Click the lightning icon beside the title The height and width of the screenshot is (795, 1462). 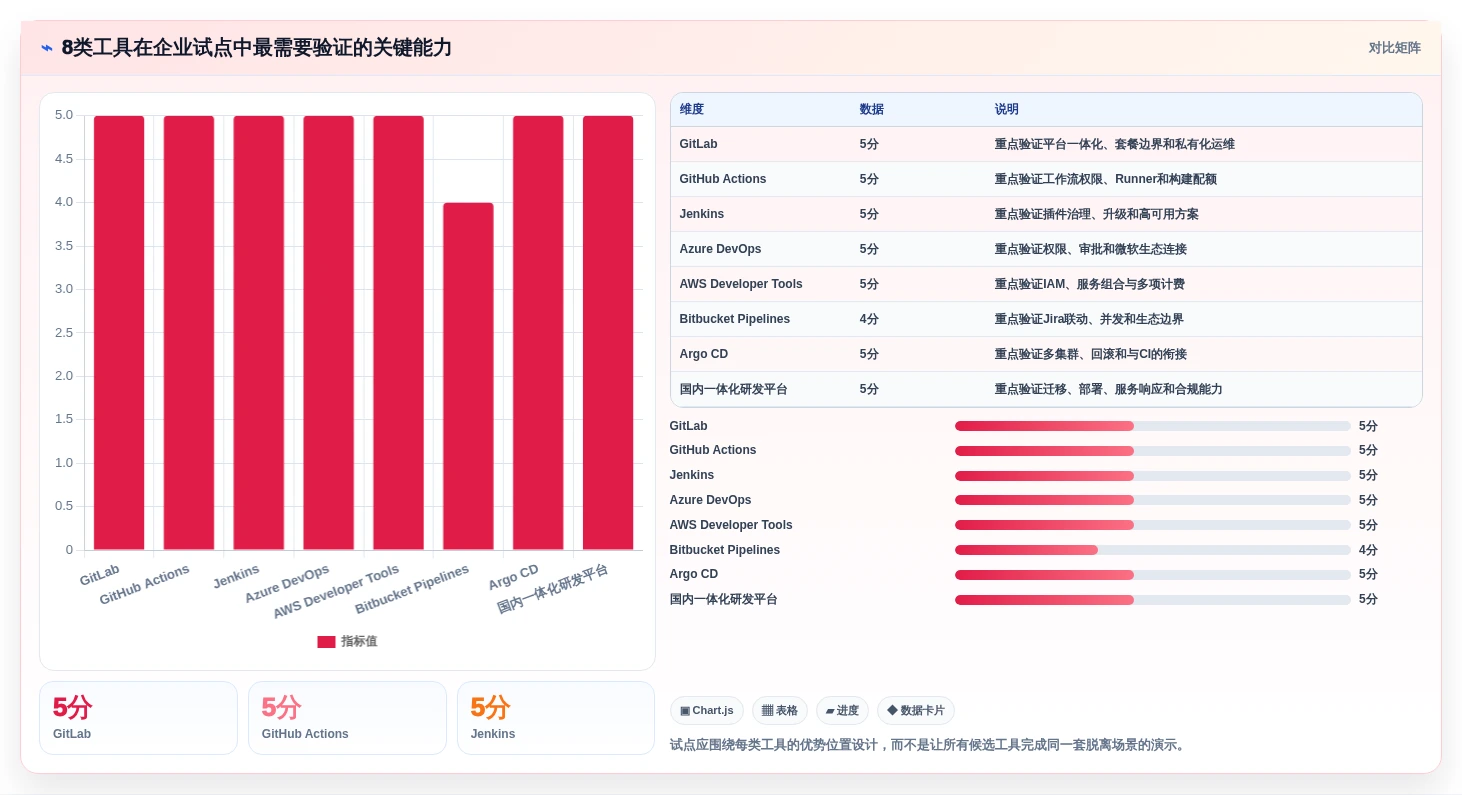pyautogui.click(x=47, y=48)
